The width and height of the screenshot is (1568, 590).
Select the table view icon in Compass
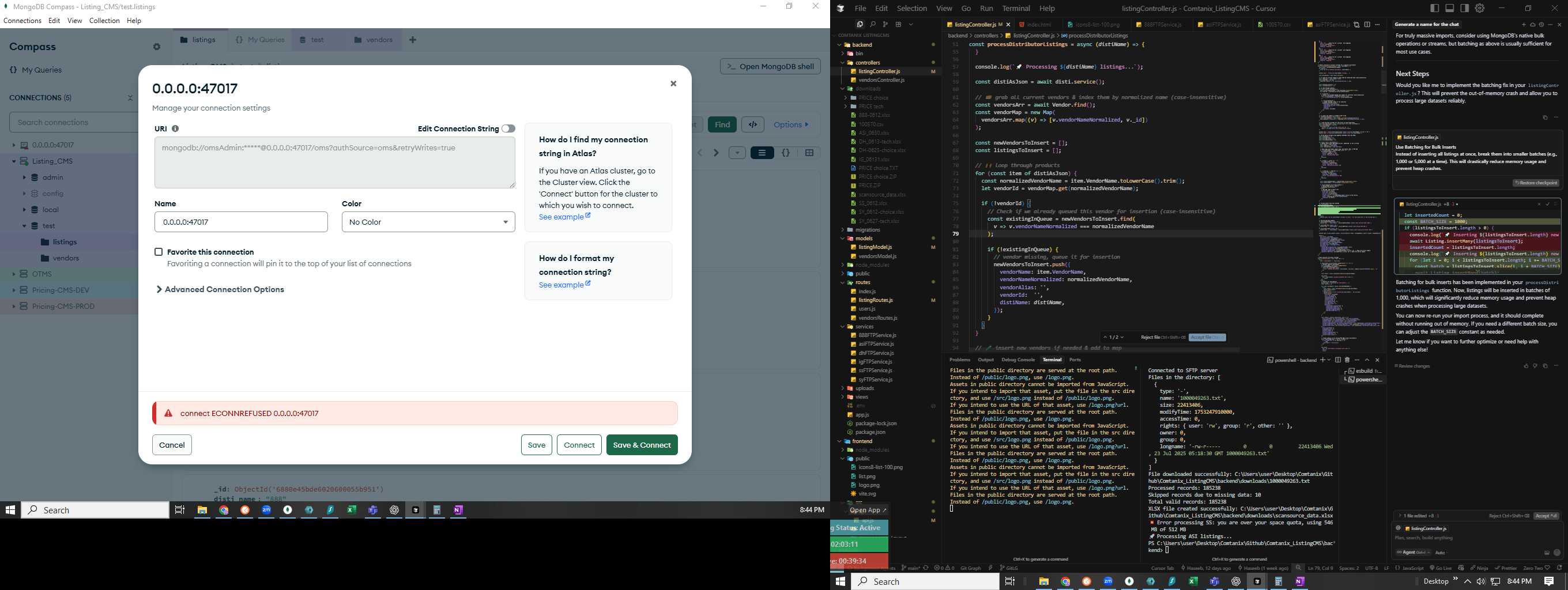809,153
